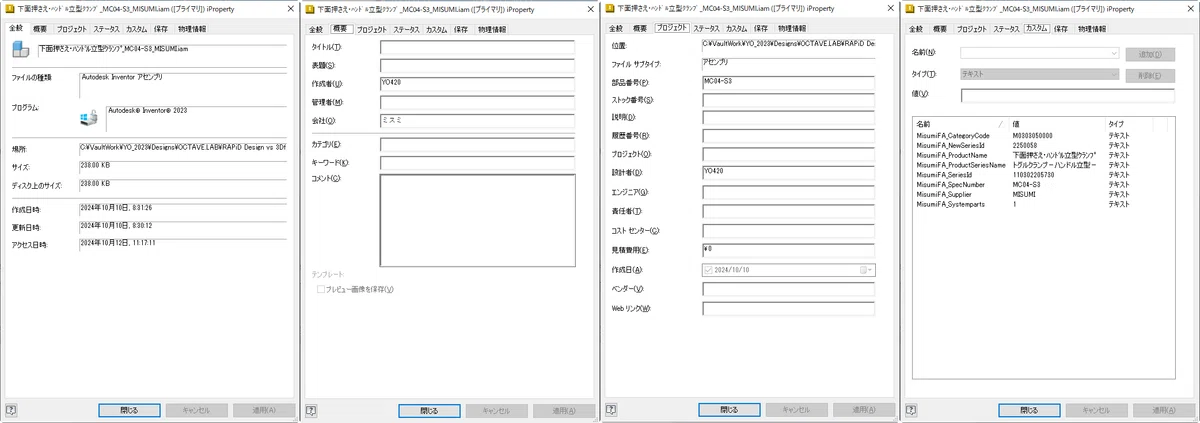Click the 値(V) input field in カスタム dialog
This screenshot has width=1200, height=423.
(1067, 95)
